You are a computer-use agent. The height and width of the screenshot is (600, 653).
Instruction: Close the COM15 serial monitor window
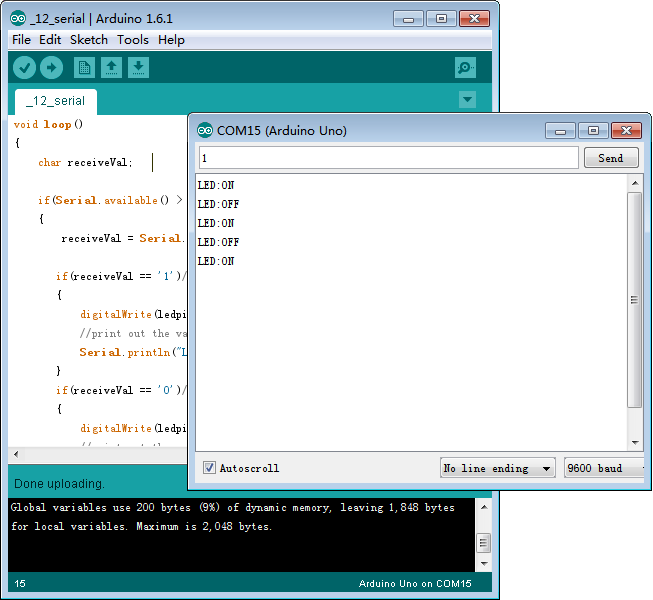[626, 131]
